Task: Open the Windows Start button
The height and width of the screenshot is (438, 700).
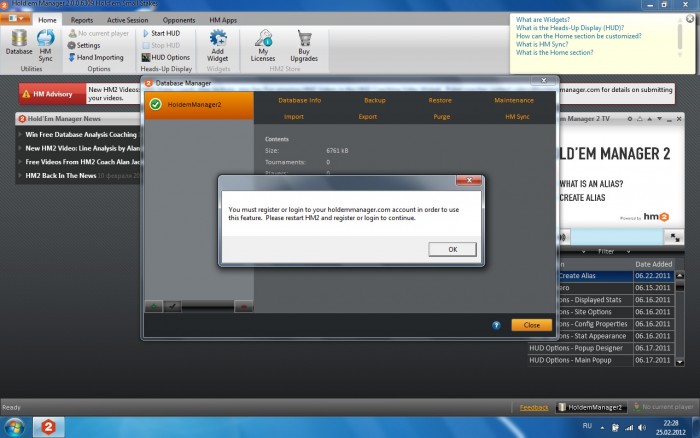Action: pos(14,427)
